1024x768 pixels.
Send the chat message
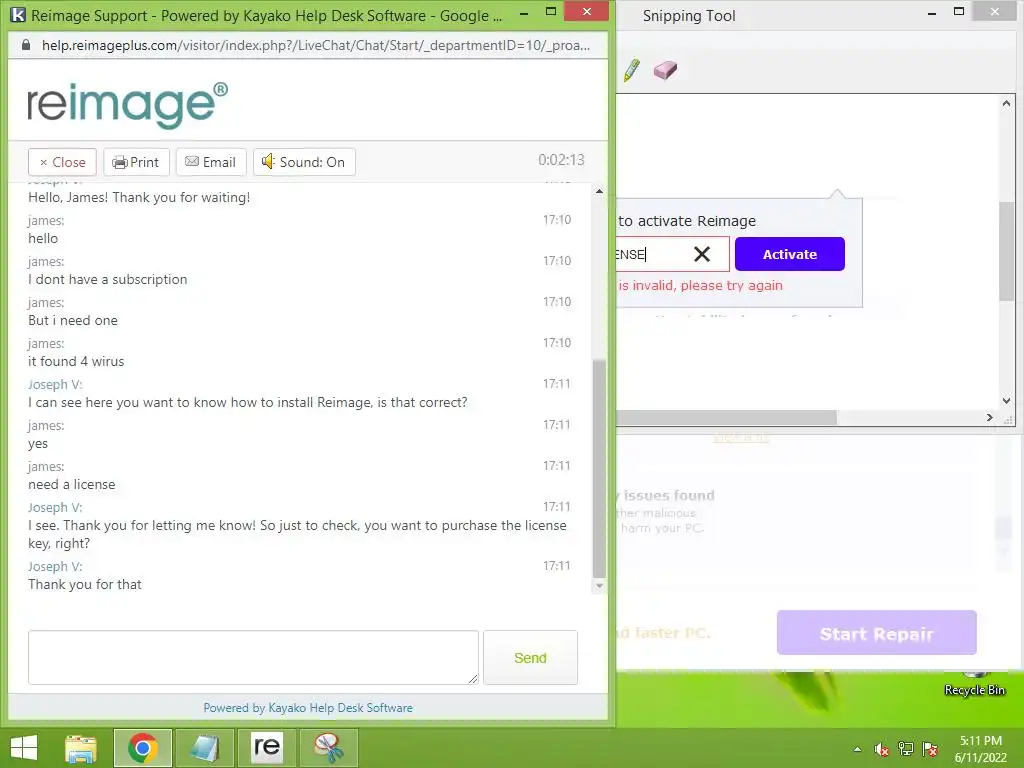click(x=530, y=658)
